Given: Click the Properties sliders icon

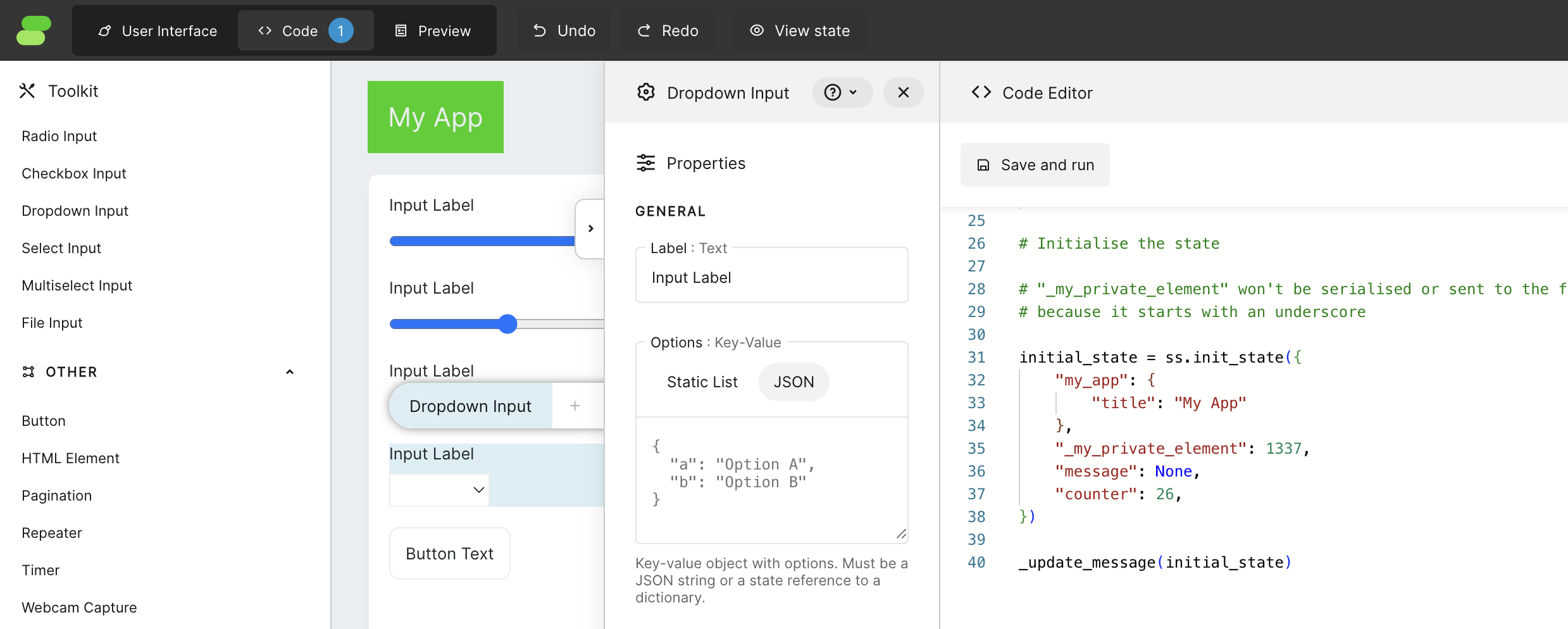Looking at the screenshot, I should [645, 163].
